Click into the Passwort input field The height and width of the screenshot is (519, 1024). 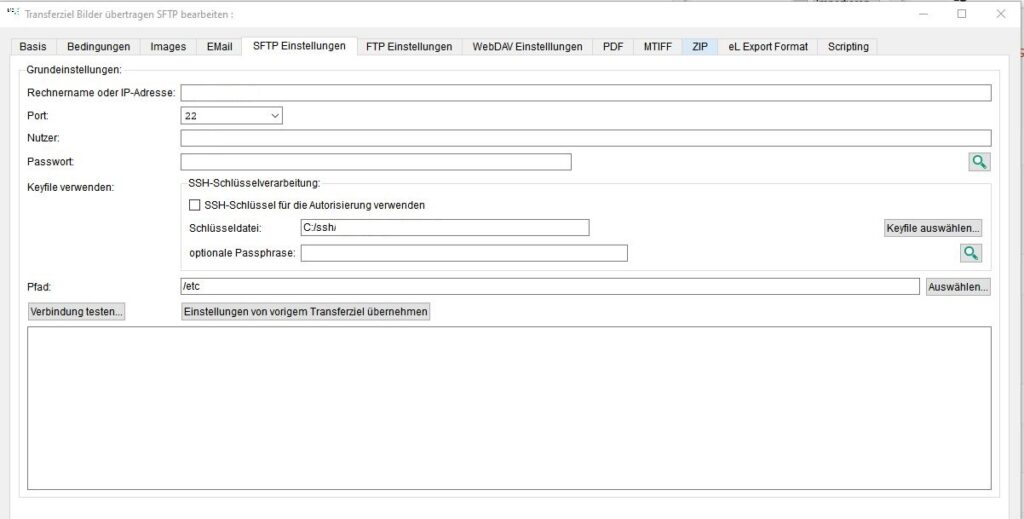click(376, 162)
